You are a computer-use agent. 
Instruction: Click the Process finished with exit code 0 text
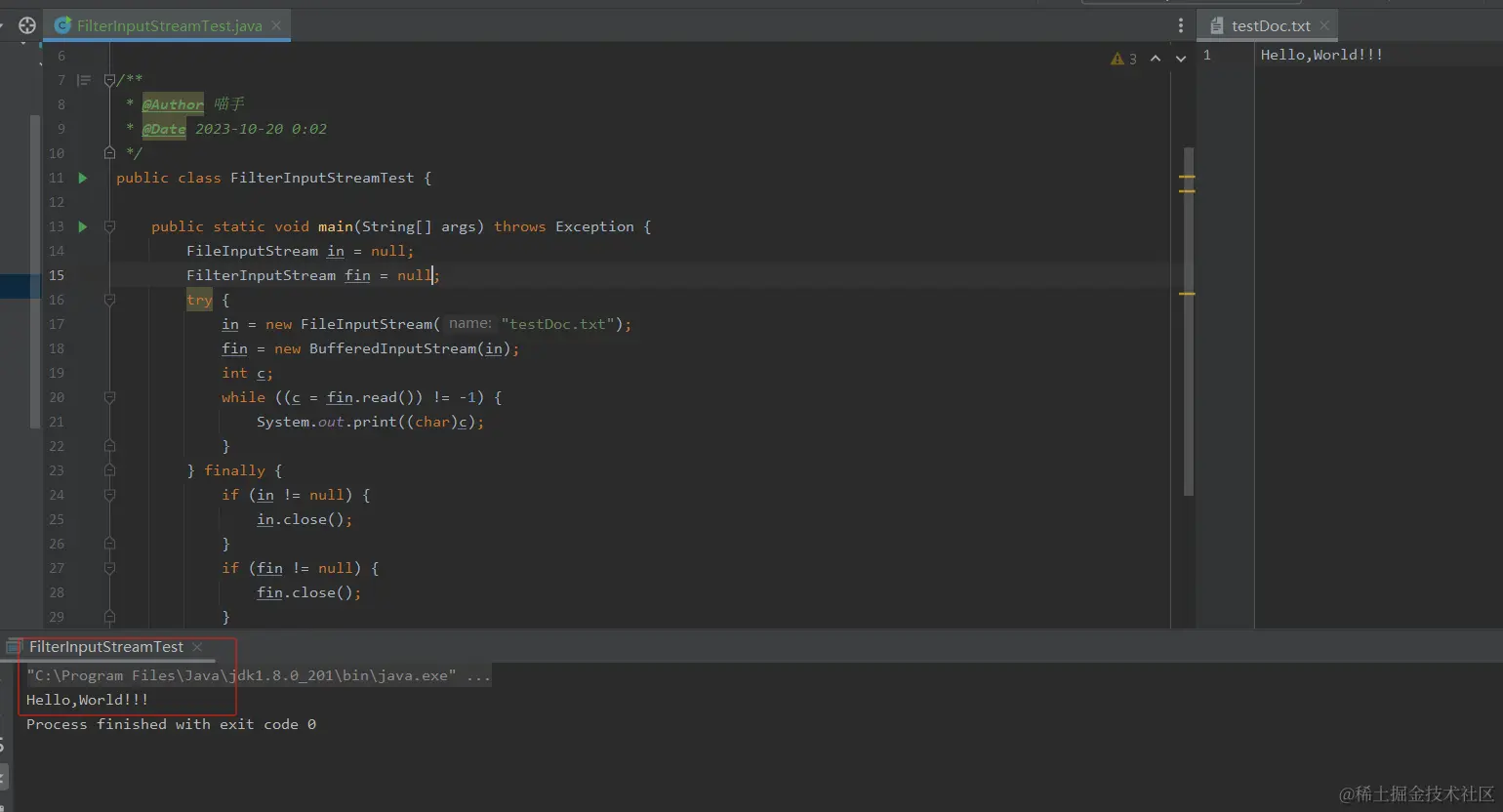tap(171, 724)
